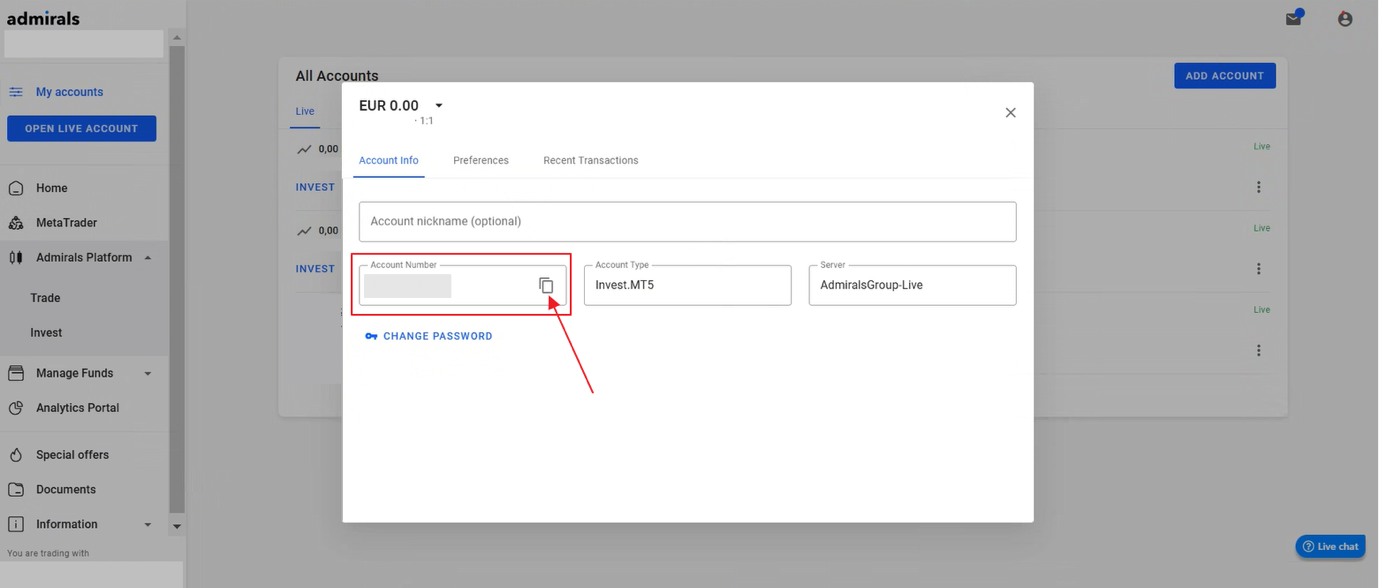
Task: Open three-dot menu for first live account
Action: pyautogui.click(x=1258, y=187)
